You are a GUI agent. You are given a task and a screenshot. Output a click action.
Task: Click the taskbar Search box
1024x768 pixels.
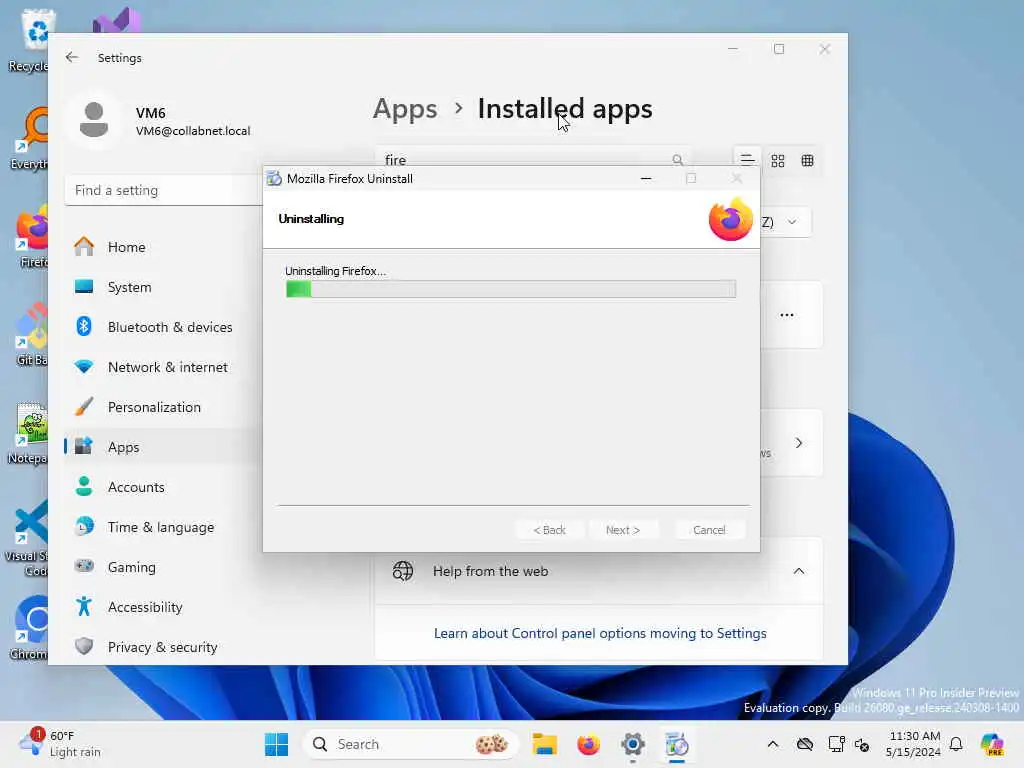[x=410, y=744]
